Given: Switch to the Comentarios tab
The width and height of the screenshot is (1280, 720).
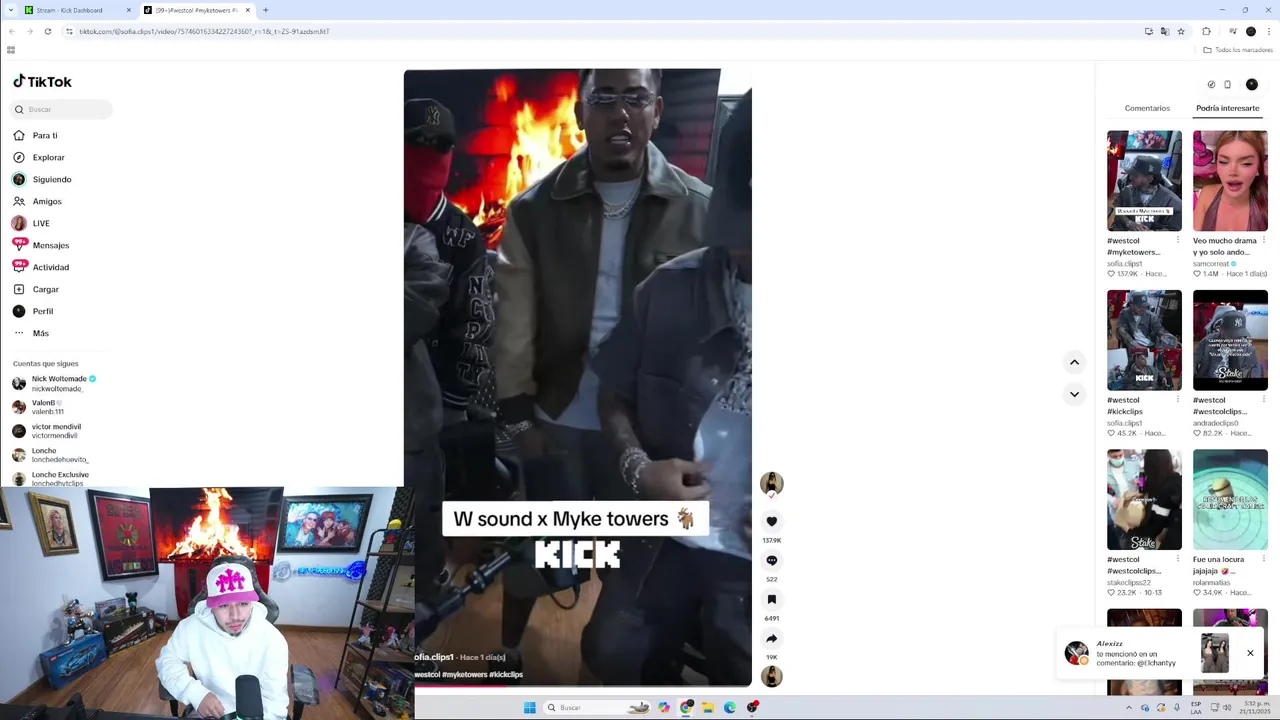Looking at the screenshot, I should coord(1147,108).
